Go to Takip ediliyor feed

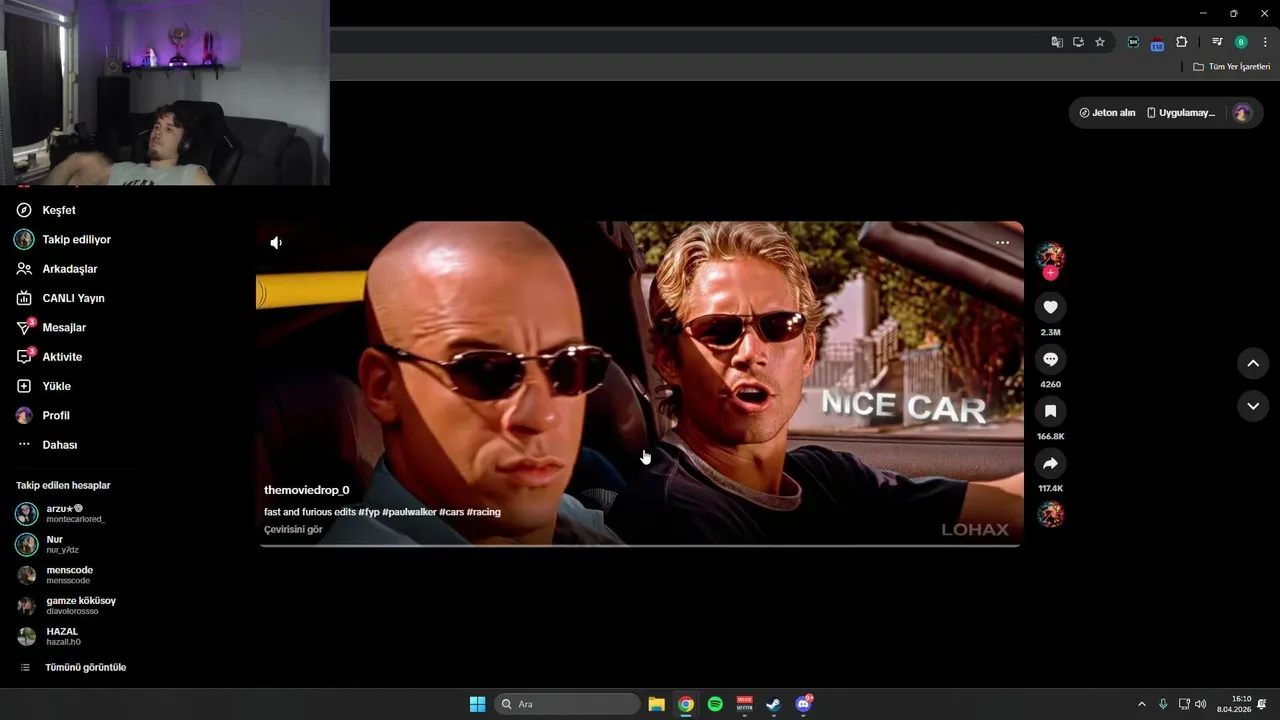63,240
